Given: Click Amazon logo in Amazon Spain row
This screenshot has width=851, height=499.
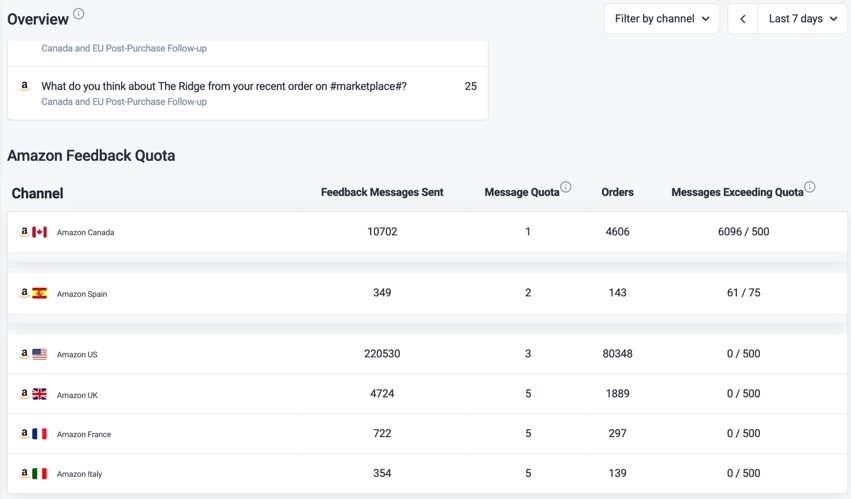Looking at the screenshot, I should [24, 293].
